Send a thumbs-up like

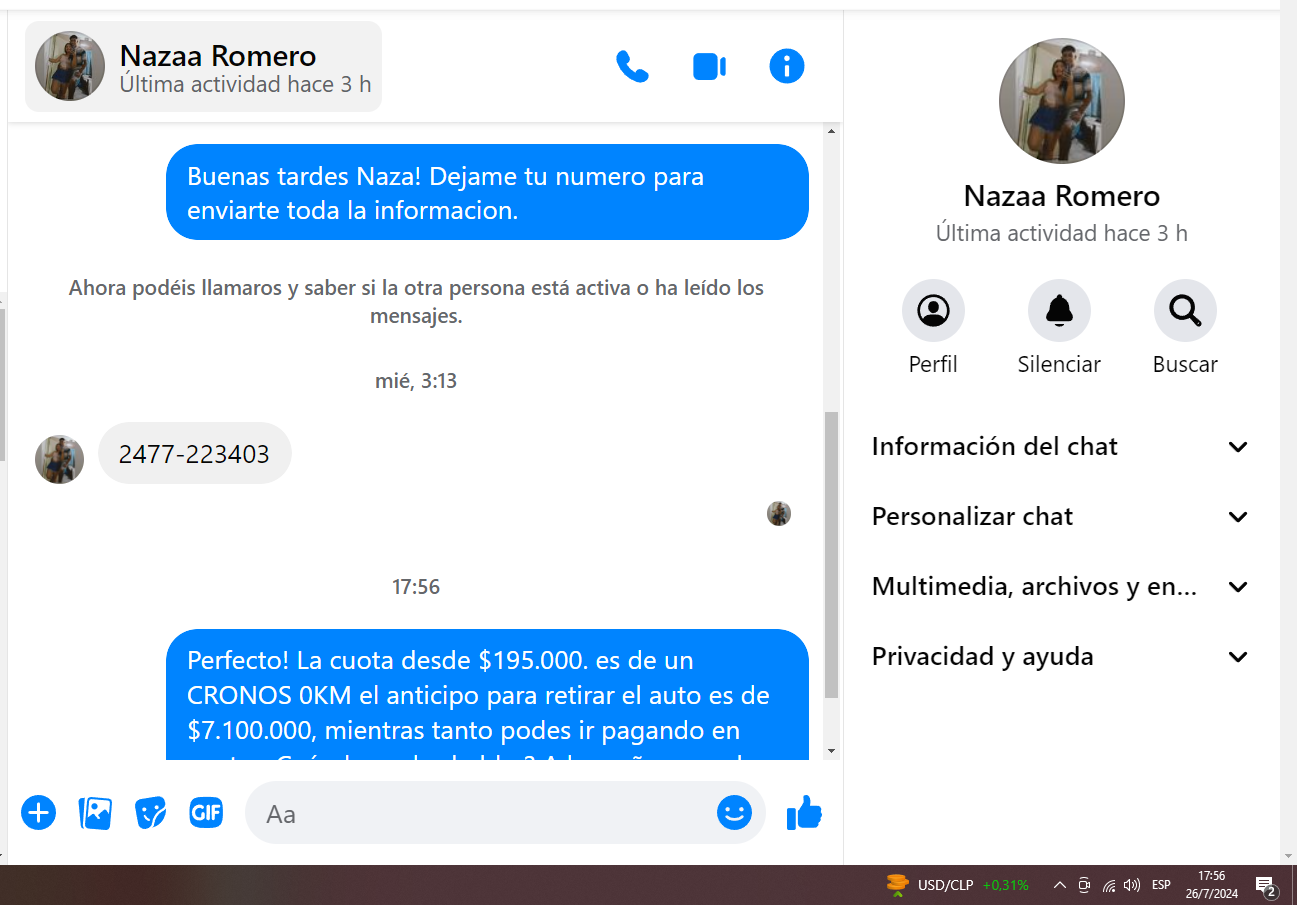tap(804, 813)
